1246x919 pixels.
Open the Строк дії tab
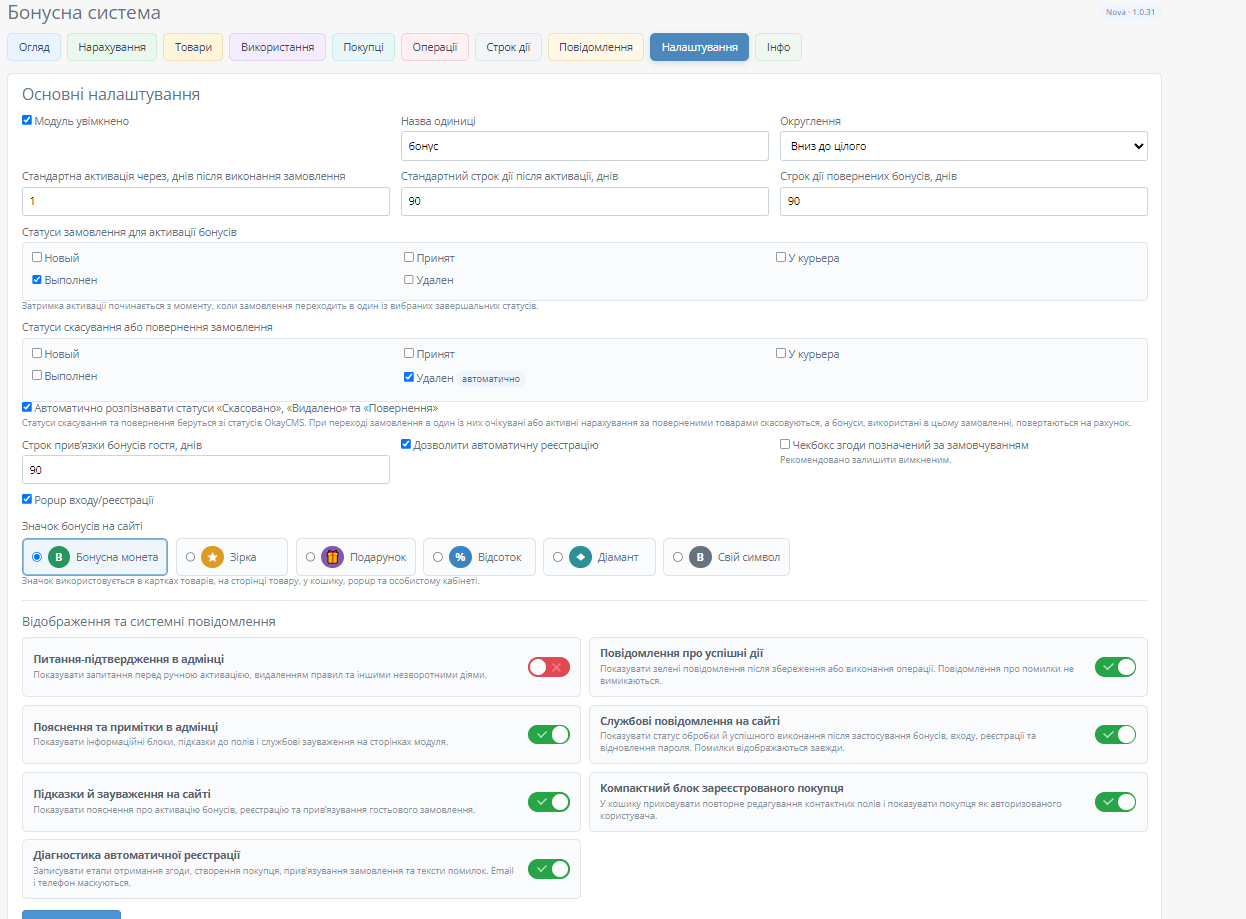[508, 47]
